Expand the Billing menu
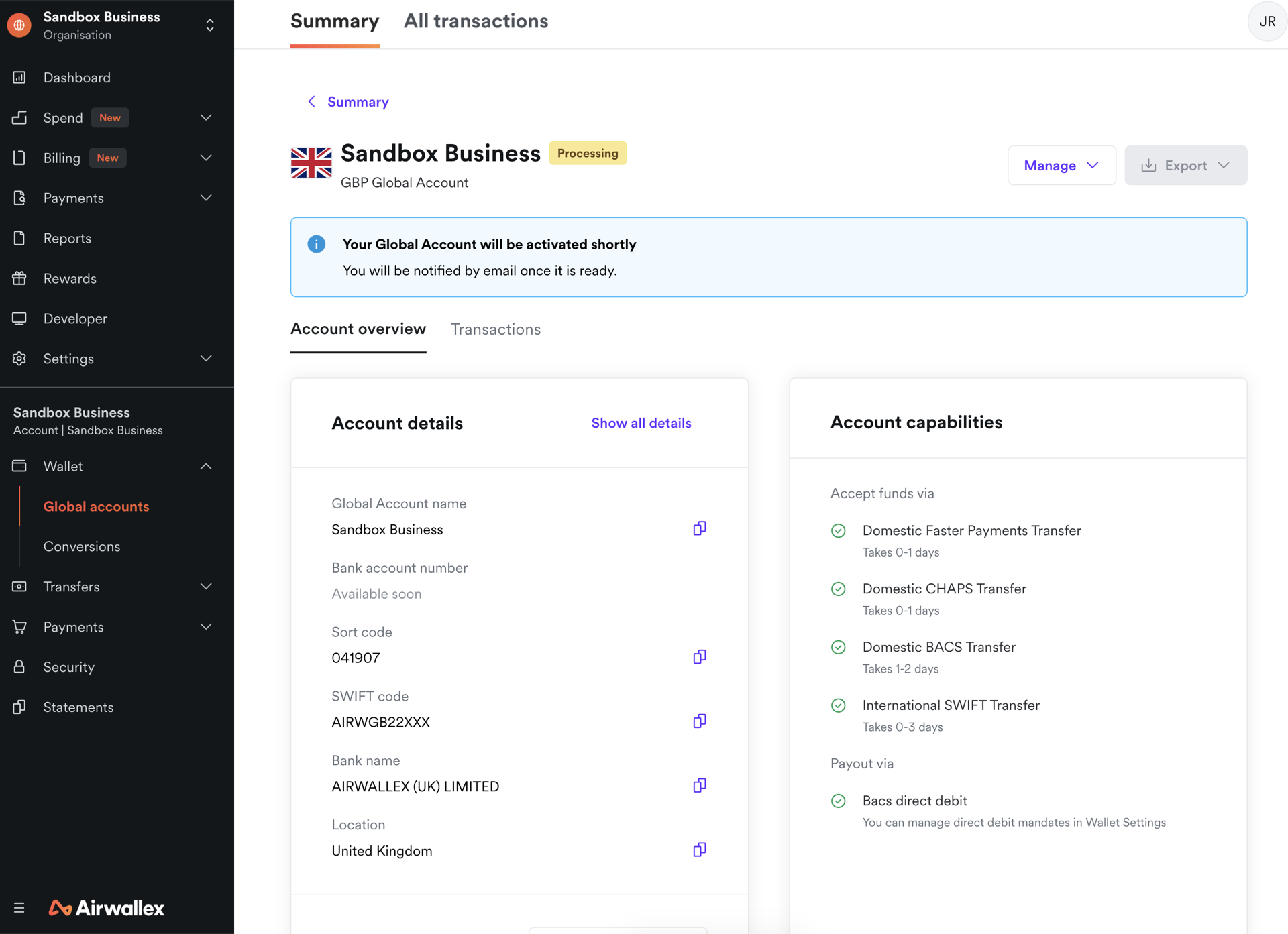 click(x=206, y=158)
